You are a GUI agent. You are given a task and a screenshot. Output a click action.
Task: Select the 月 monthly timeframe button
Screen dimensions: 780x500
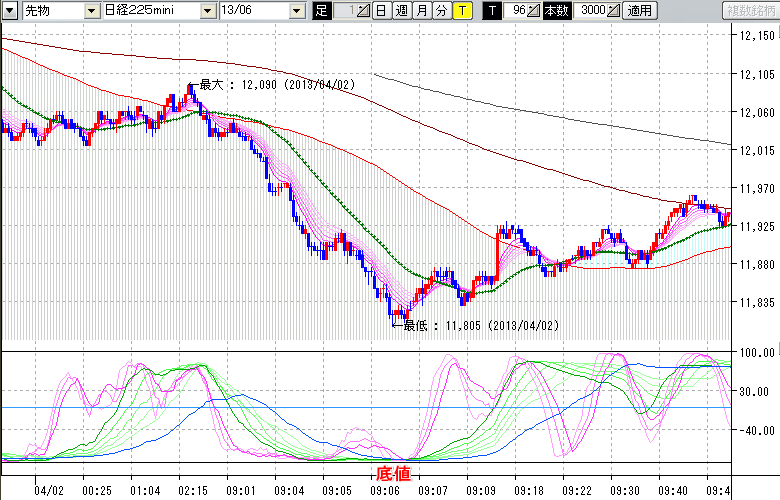pyautogui.click(x=422, y=11)
